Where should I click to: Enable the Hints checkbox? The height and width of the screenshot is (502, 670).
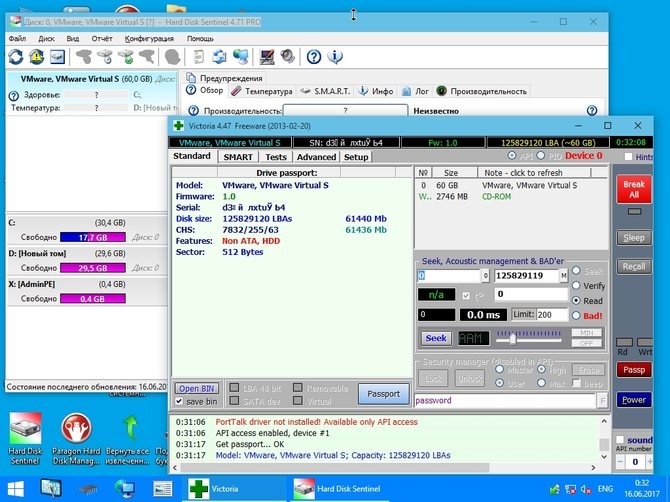(x=628, y=157)
